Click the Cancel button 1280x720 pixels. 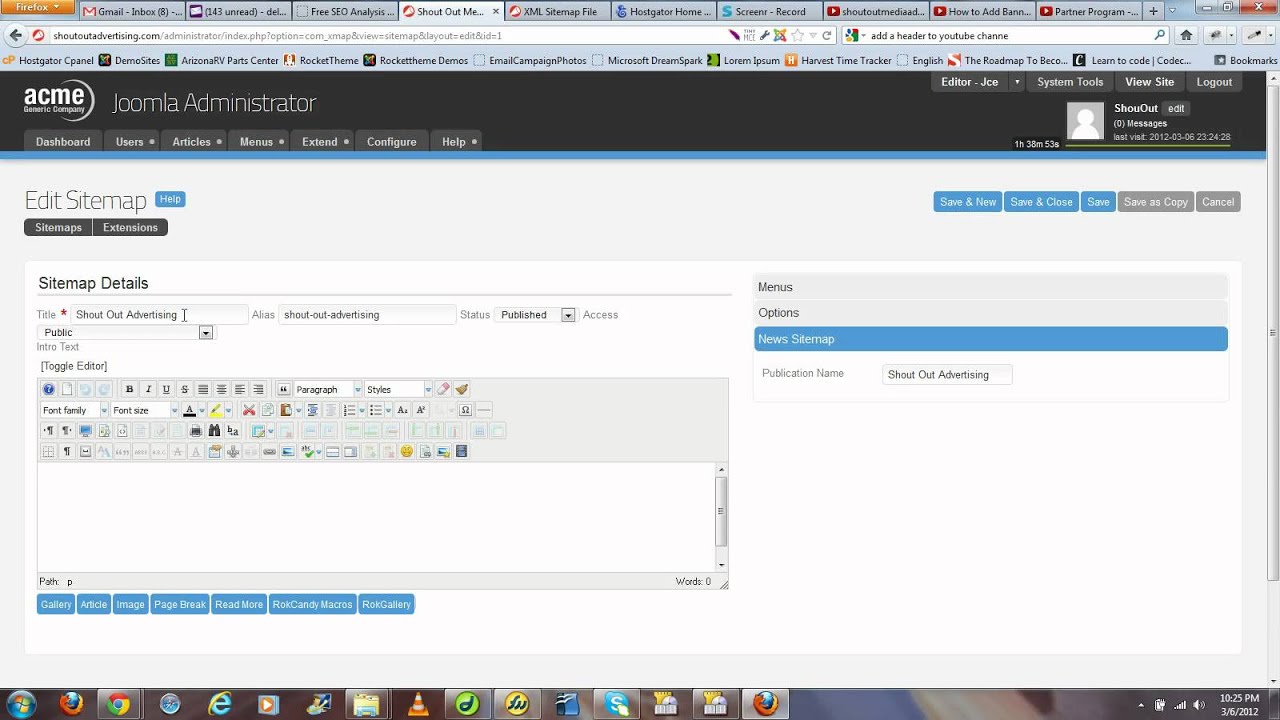(1218, 202)
